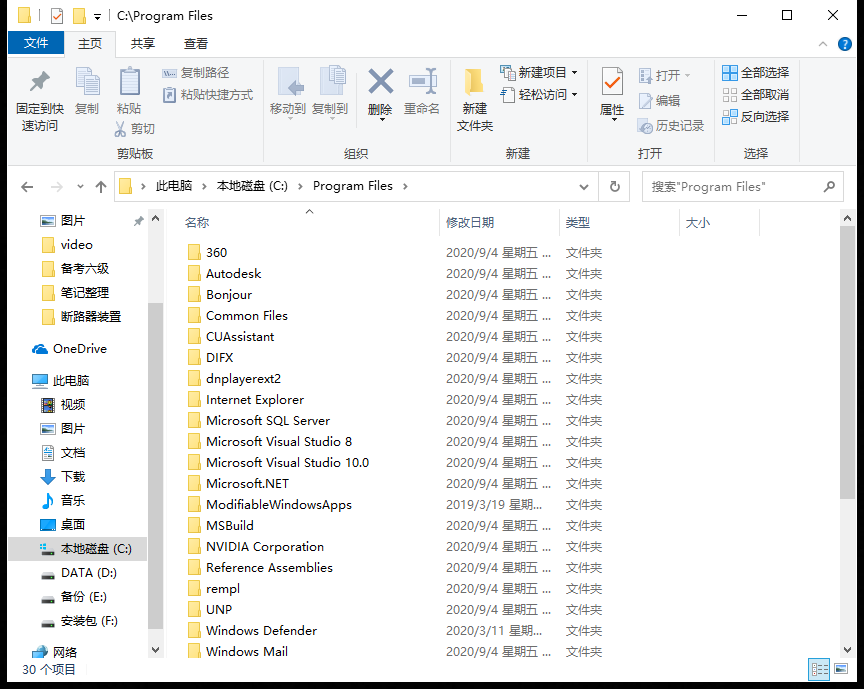Open the 文件 menu tab
This screenshot has height=689, width=864.
pos(36,43)
